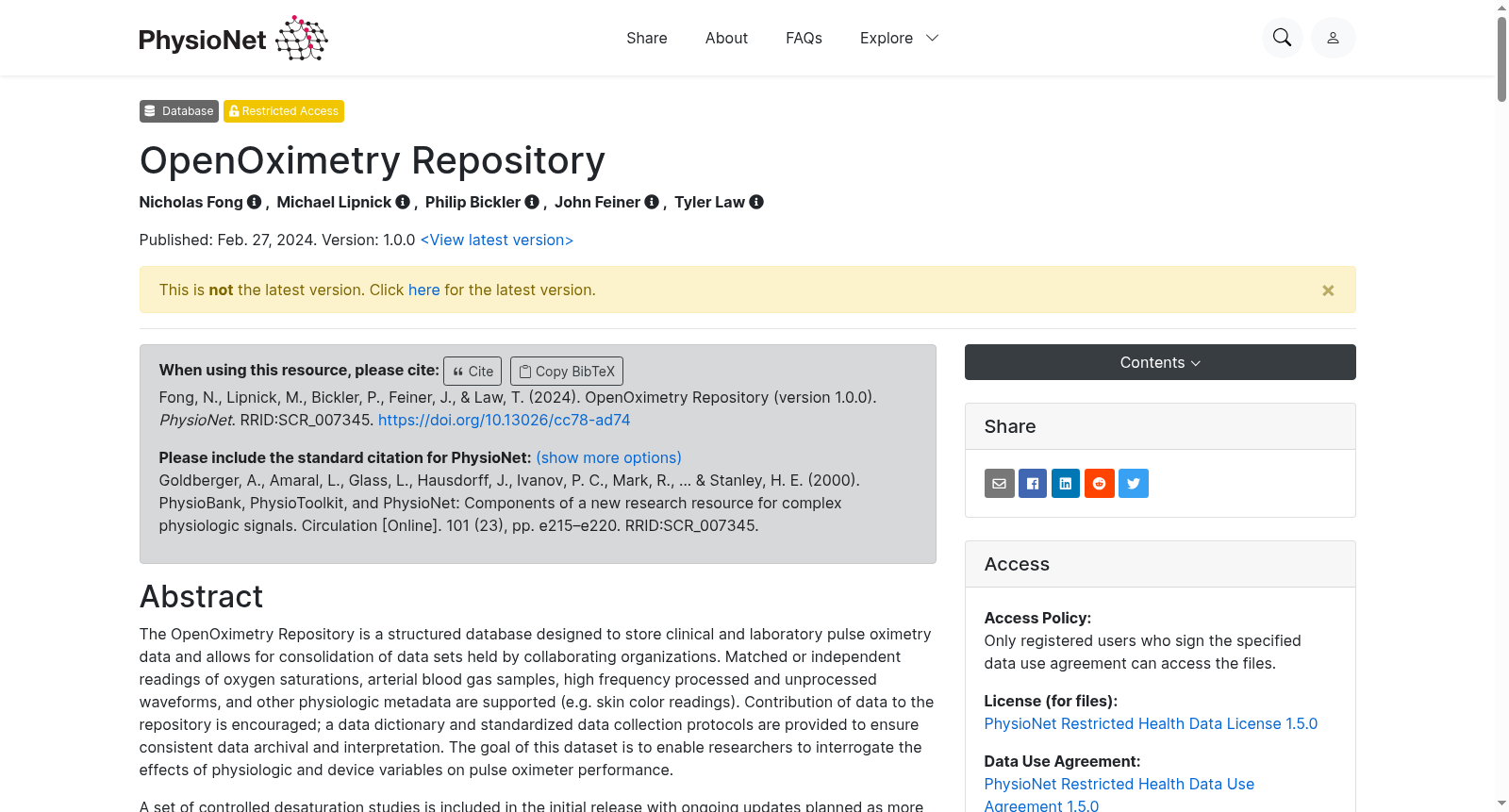1509x812 pixels.
Task: Click the OpenOximetry Repository title
Action: coord(373,160)
